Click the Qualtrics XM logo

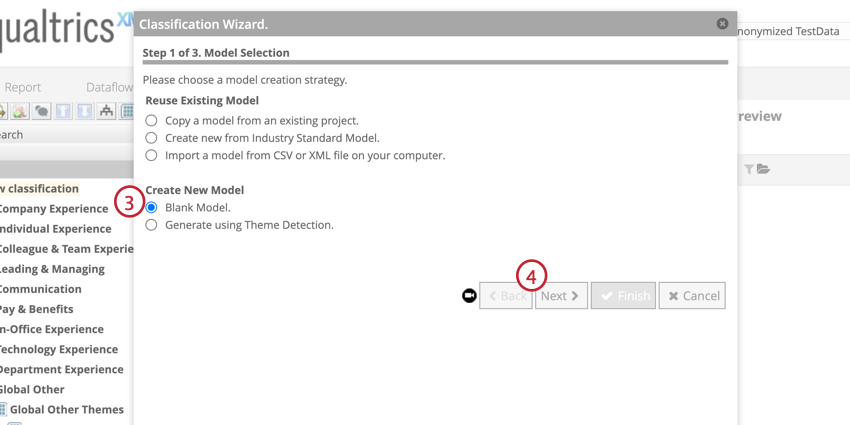65,30
